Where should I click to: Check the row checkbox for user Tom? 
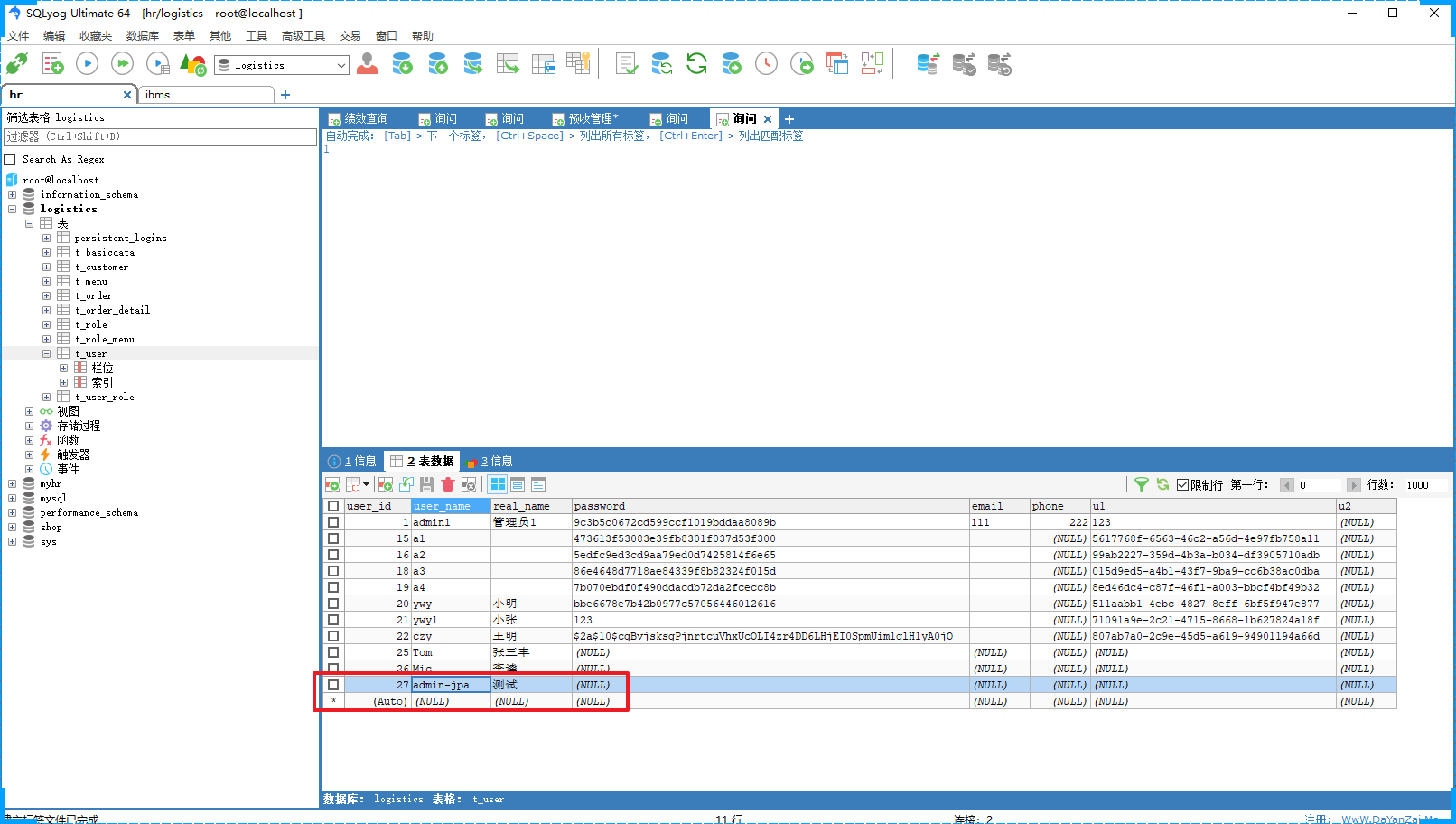click(x=333, y=652)
